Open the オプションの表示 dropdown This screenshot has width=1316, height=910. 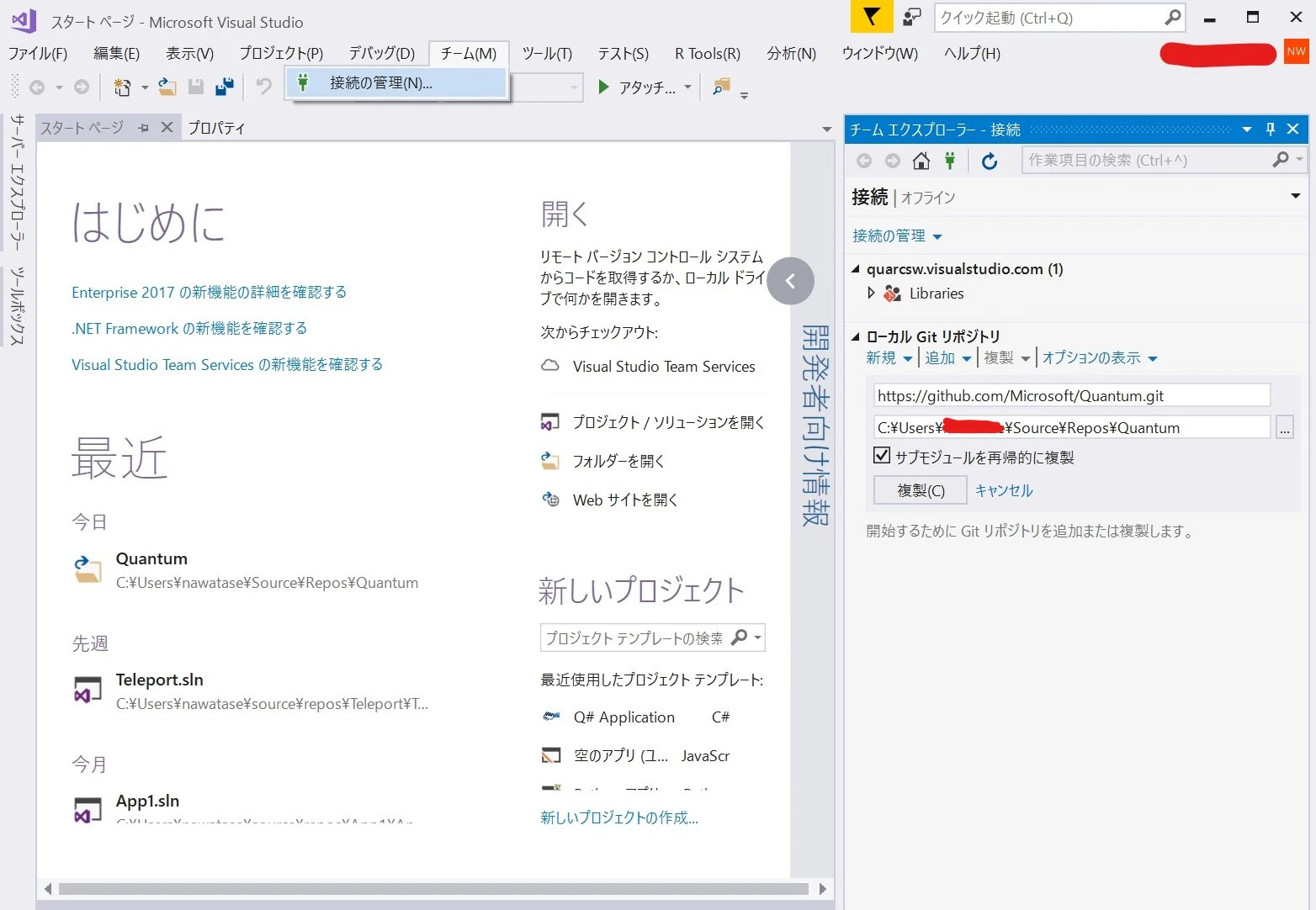click(1101, 358)
